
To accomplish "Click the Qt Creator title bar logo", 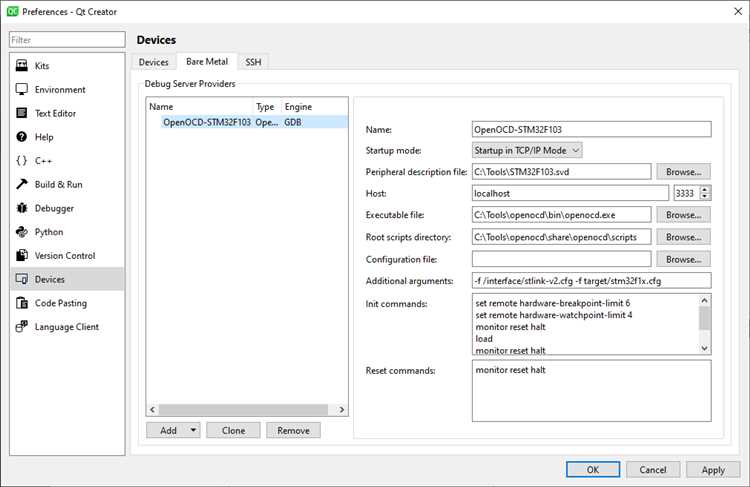I will [x=12, y=11].
